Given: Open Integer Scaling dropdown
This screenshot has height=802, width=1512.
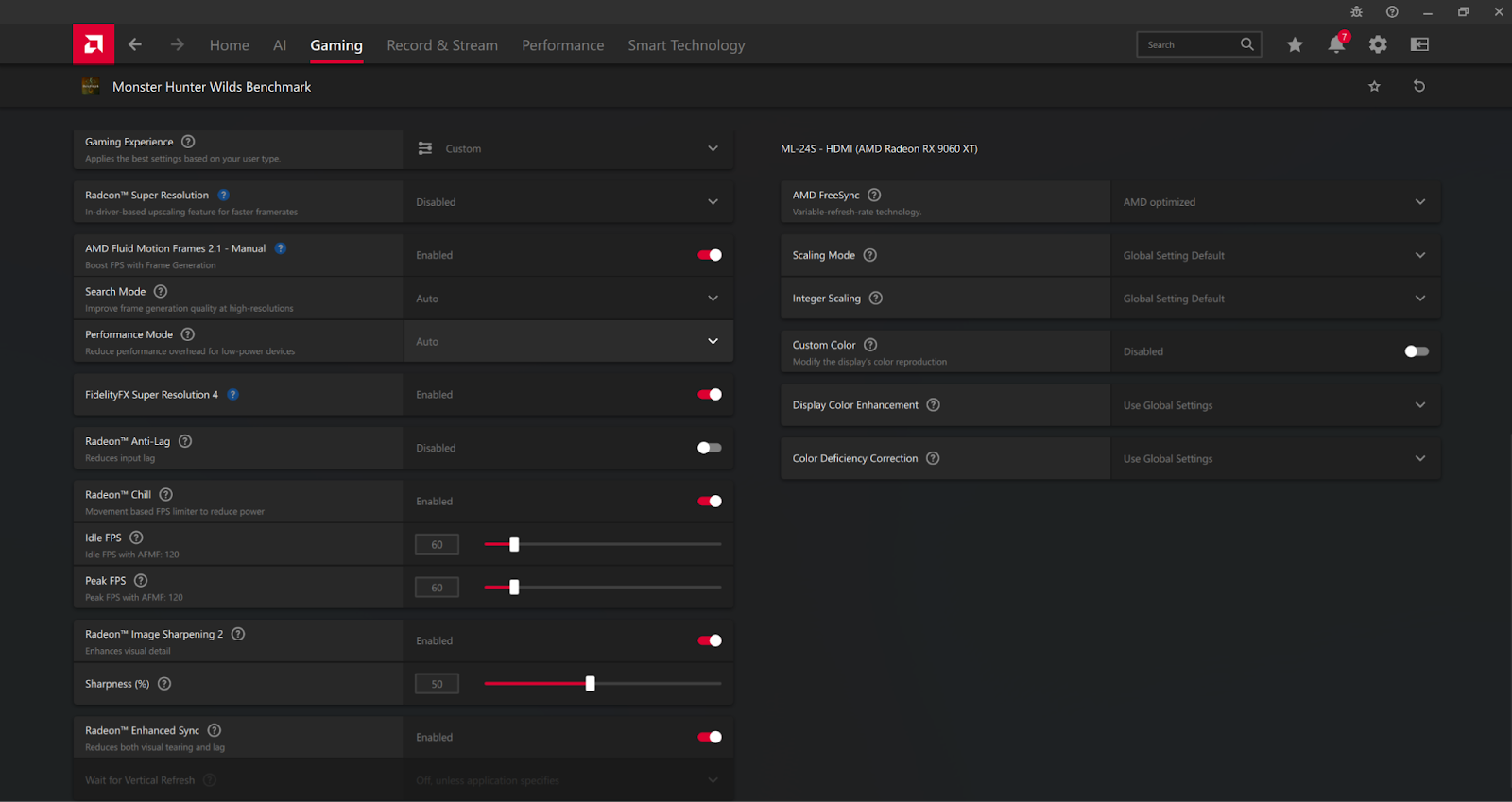Looking at the screenshot, I should [1276, 299].
